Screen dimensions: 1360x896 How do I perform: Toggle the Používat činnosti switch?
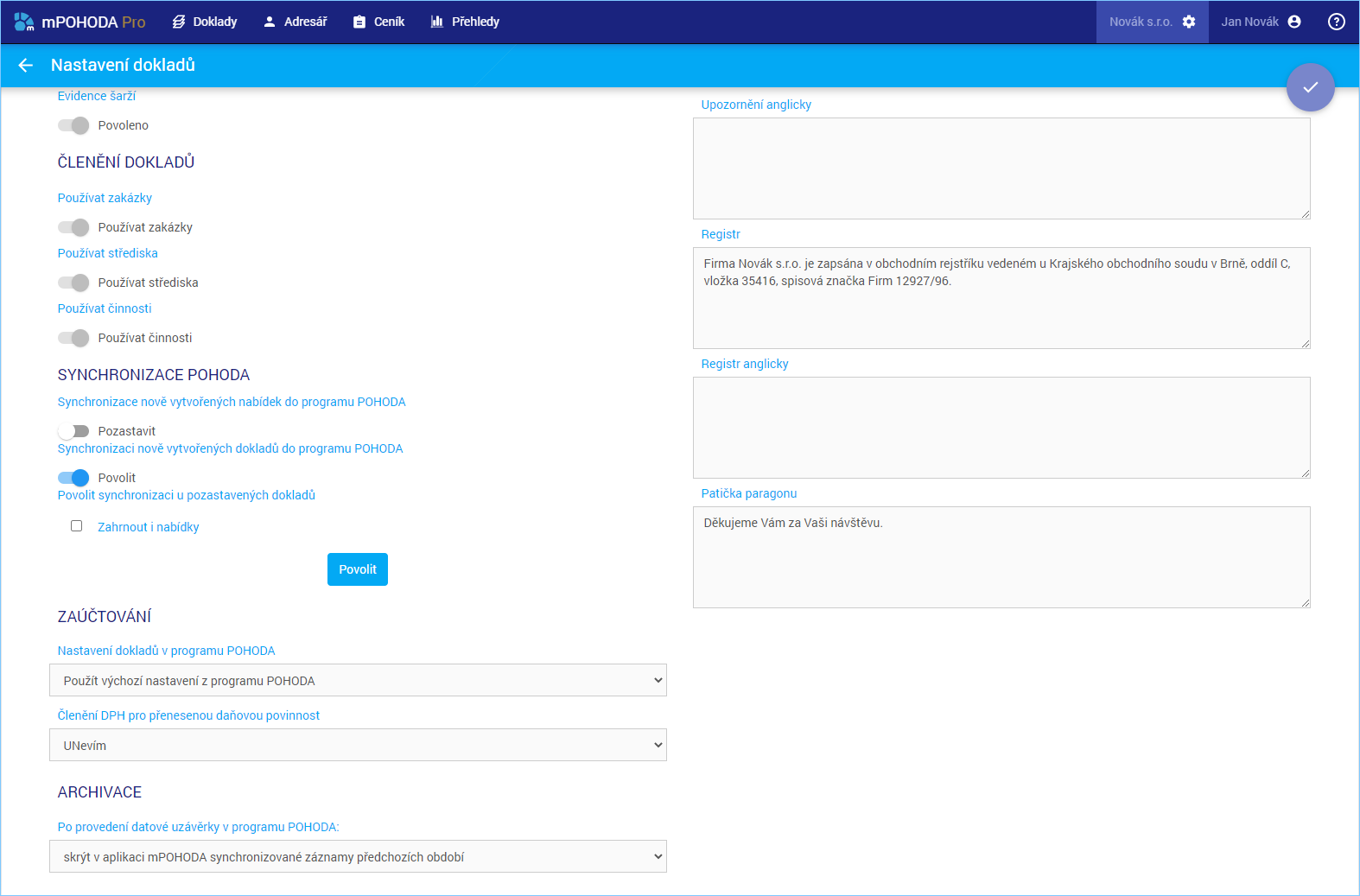(73, 338)
